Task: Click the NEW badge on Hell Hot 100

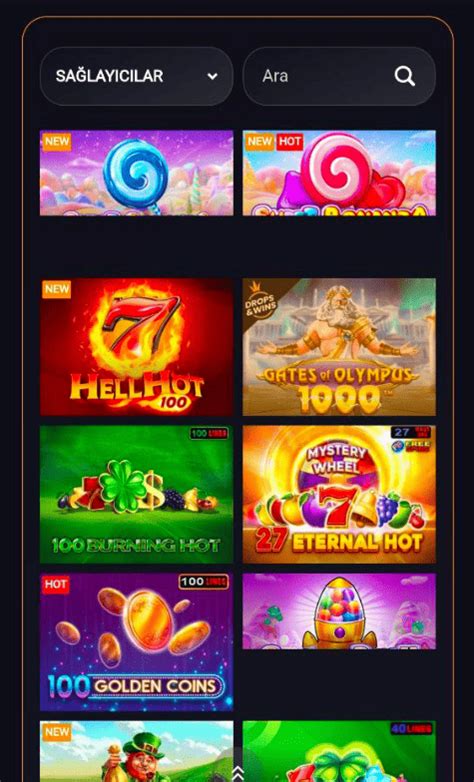Action: (x=56, y=289)
